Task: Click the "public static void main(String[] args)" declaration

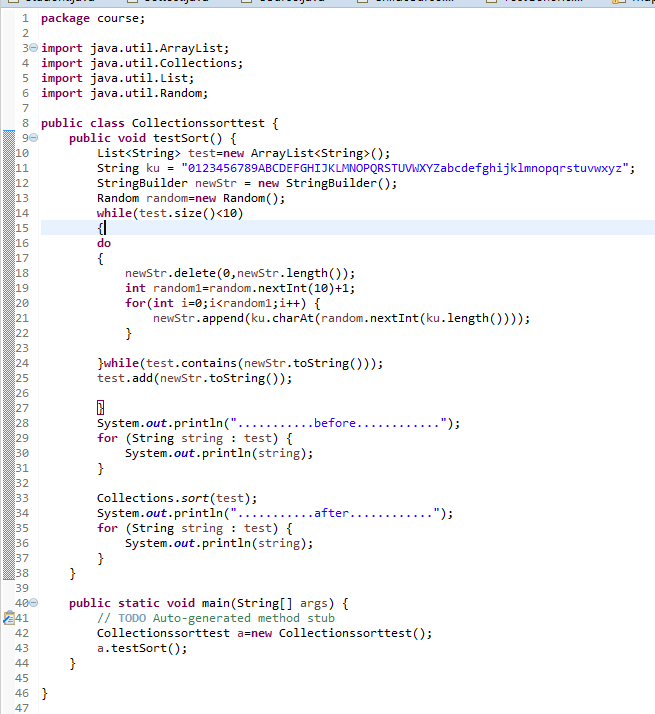Action: tap(209, 604)
